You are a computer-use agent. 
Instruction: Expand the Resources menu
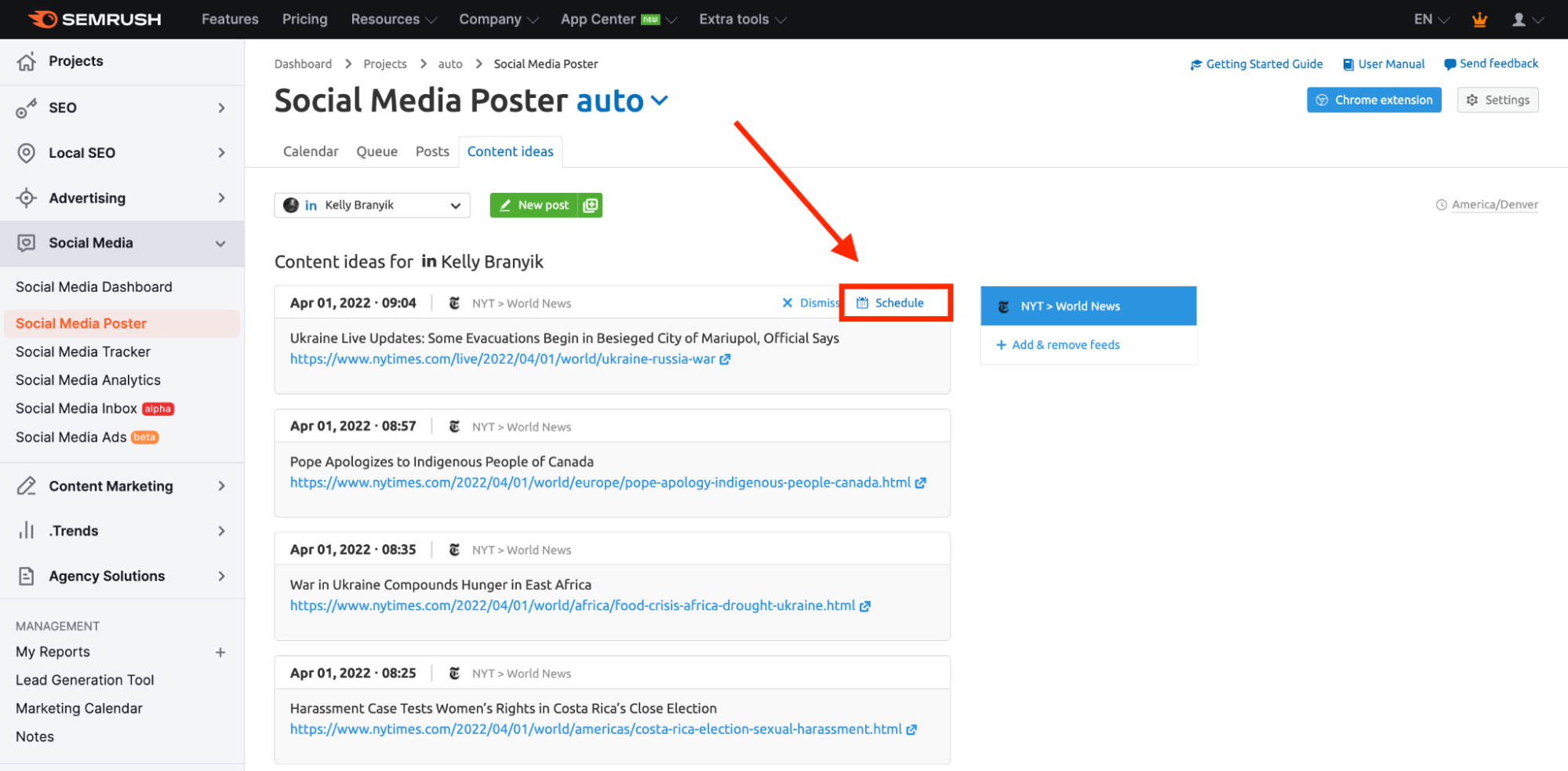point(394,19)
